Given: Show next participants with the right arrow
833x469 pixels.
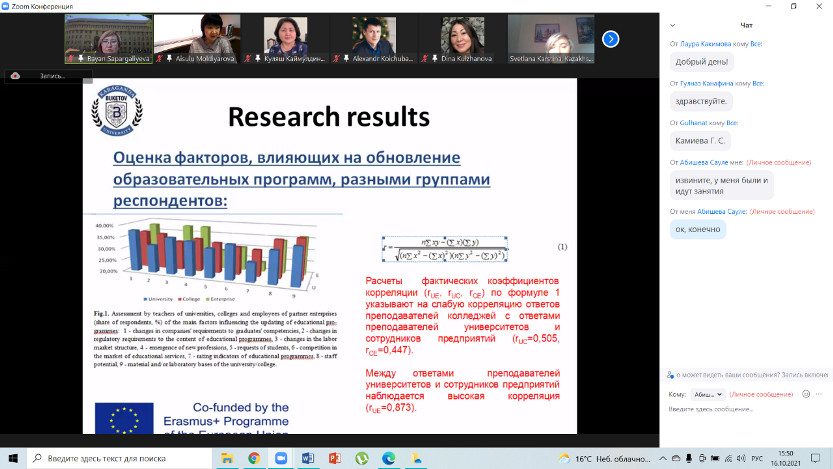Looking at the screenshot, I should click(x=610, y=39).
